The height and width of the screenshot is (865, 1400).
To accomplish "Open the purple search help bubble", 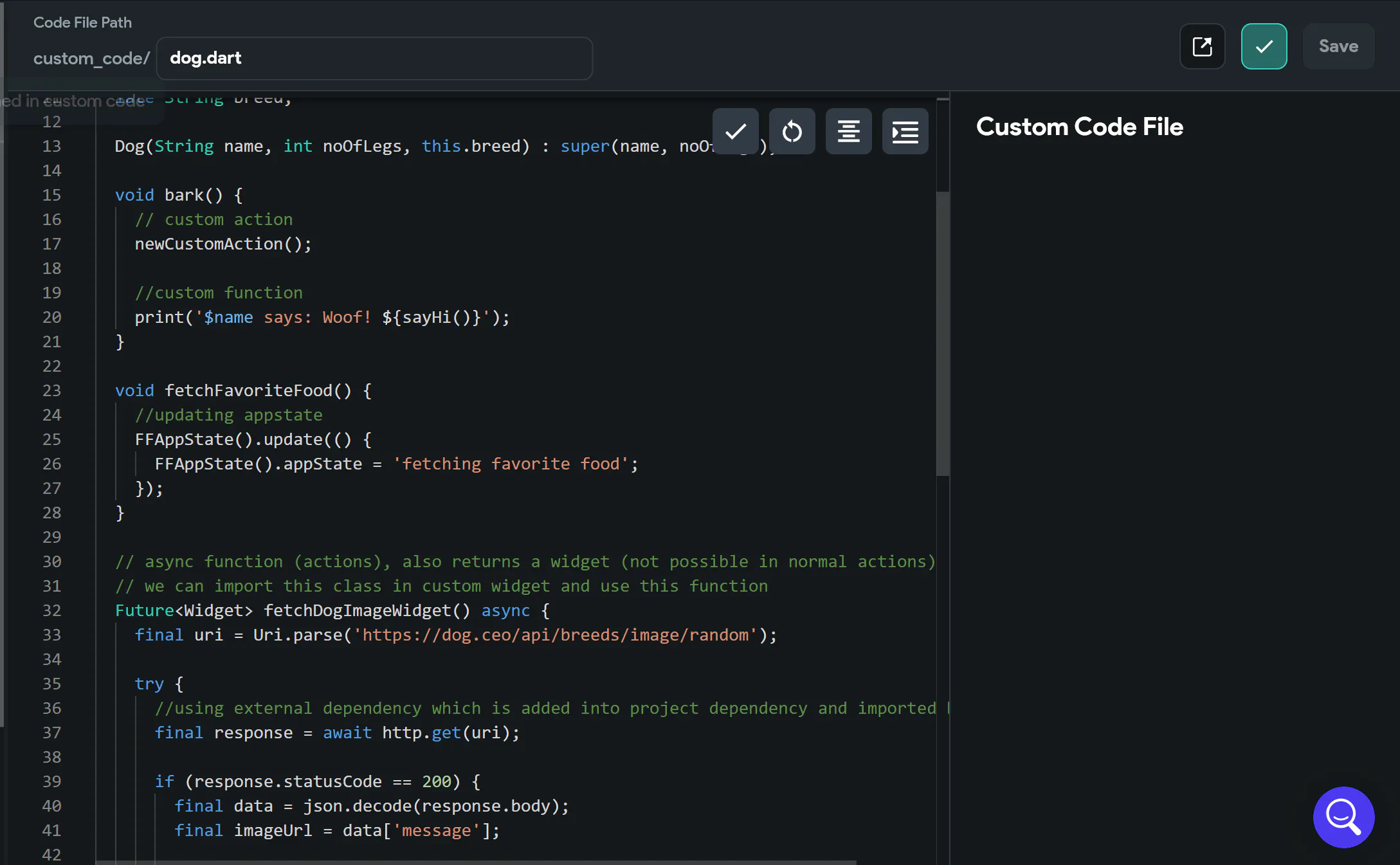I will coord(1343,817).
